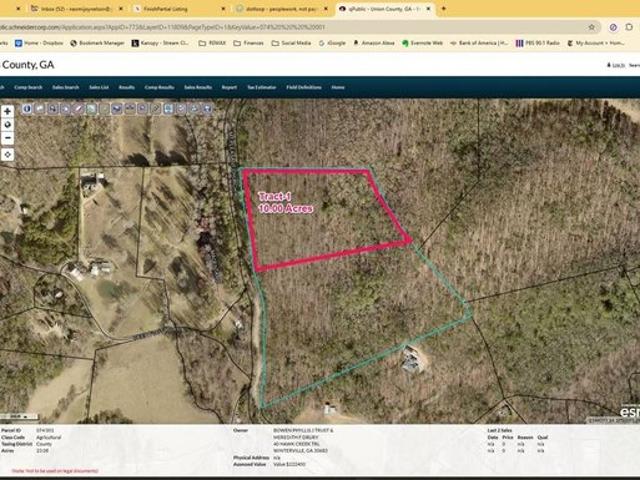Open the Report menu item
This screenshot has width=640, height=480.
[229, 87]
